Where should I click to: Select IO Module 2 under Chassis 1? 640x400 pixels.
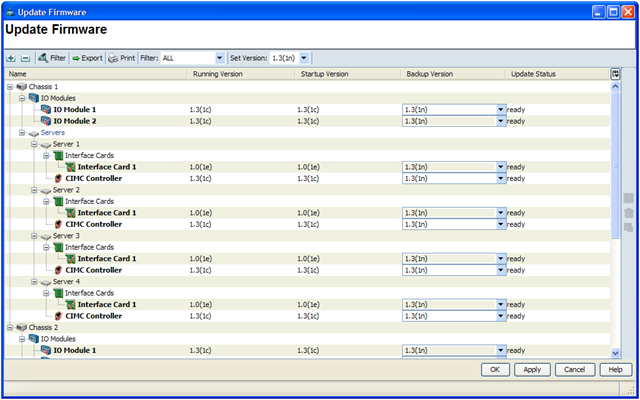pos(75,121)
